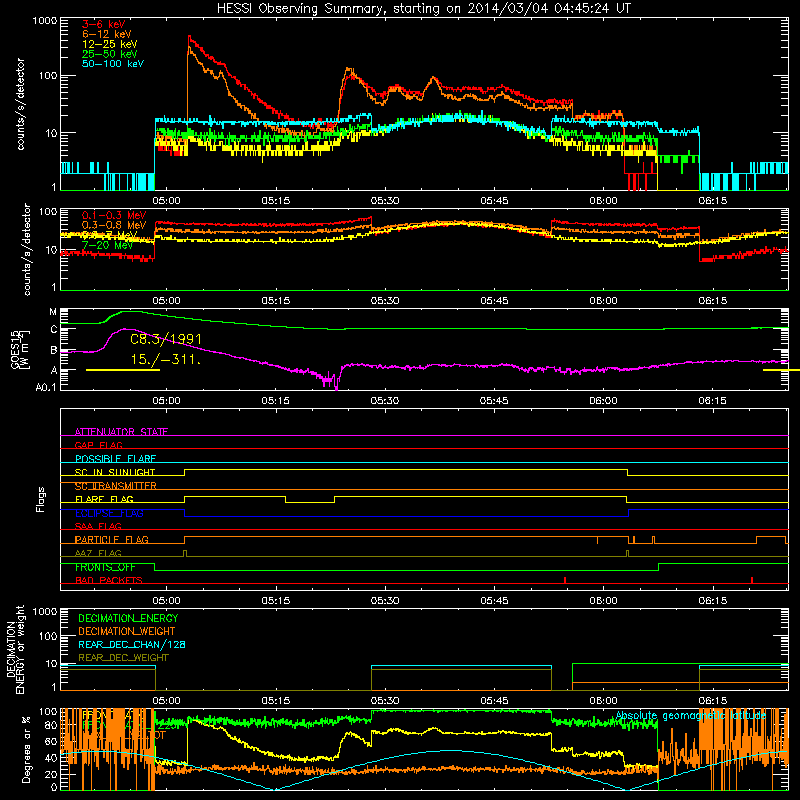Select the FRONTS_OFF flag label

point(105,567)
